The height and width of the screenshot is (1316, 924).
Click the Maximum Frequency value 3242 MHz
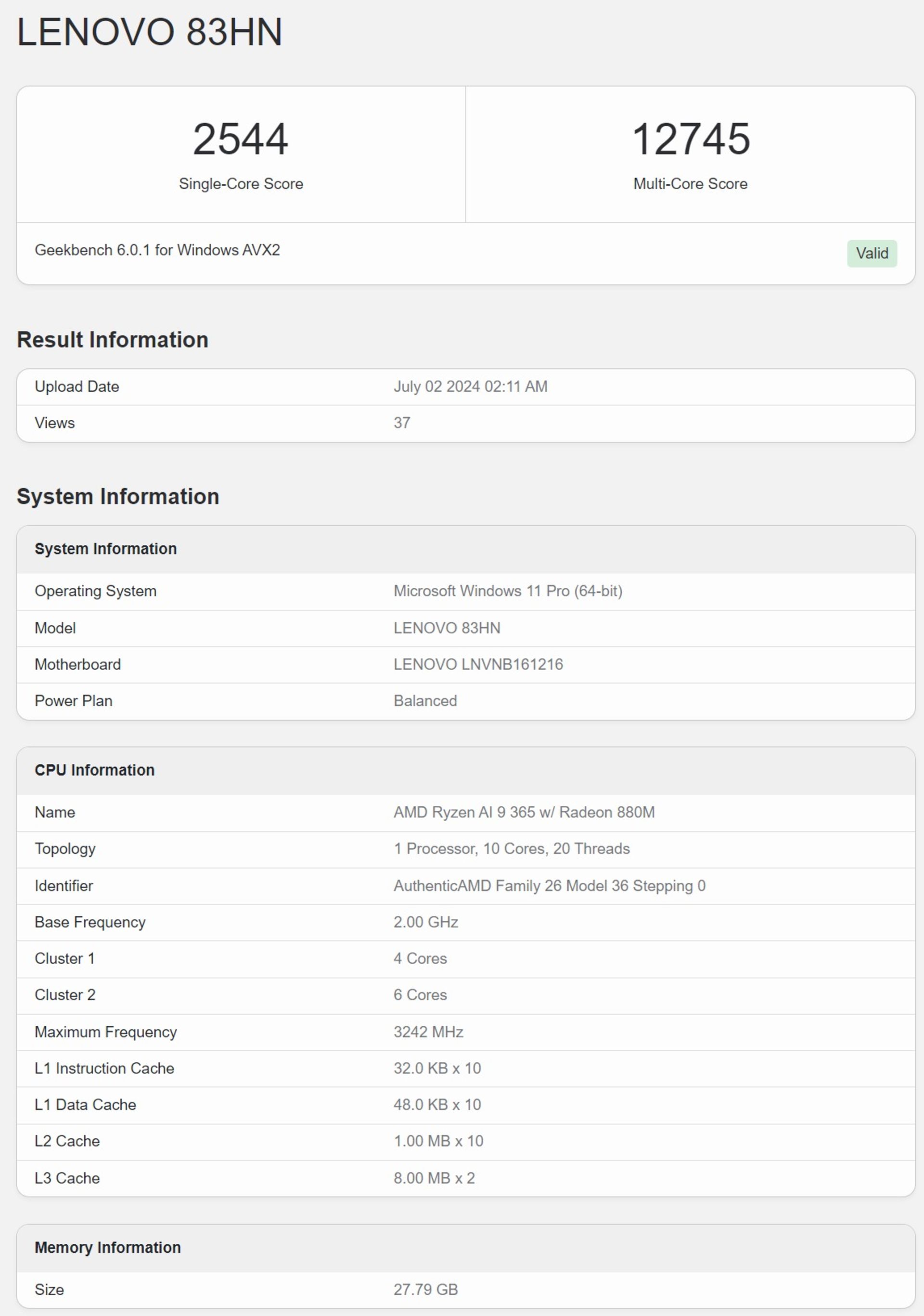428,1032
